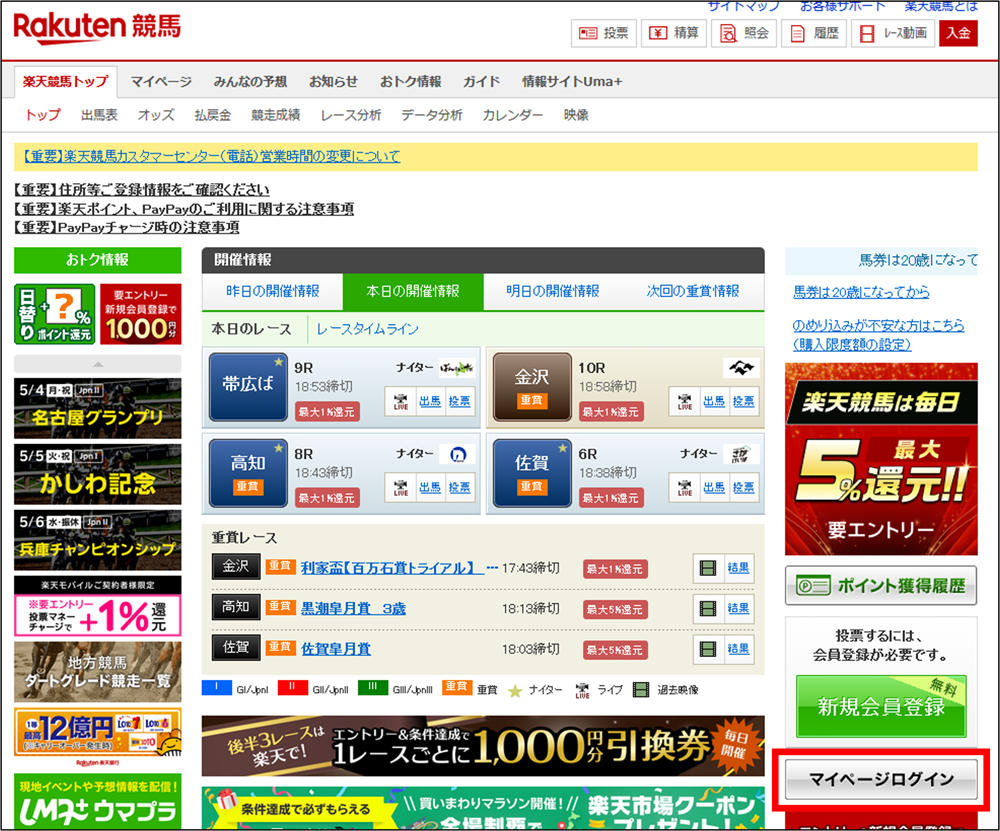Click the 精算 header button
Viewport: 1000px width, 831px height.
tap(674, 33)
